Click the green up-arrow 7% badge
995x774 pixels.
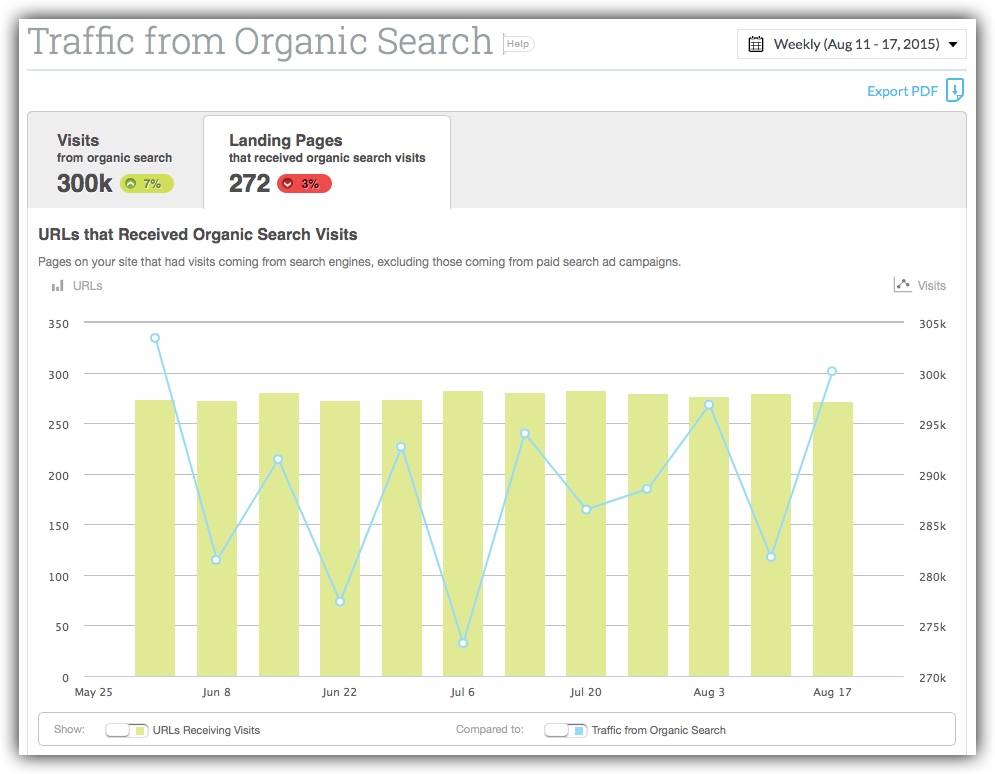coord(147,184)
